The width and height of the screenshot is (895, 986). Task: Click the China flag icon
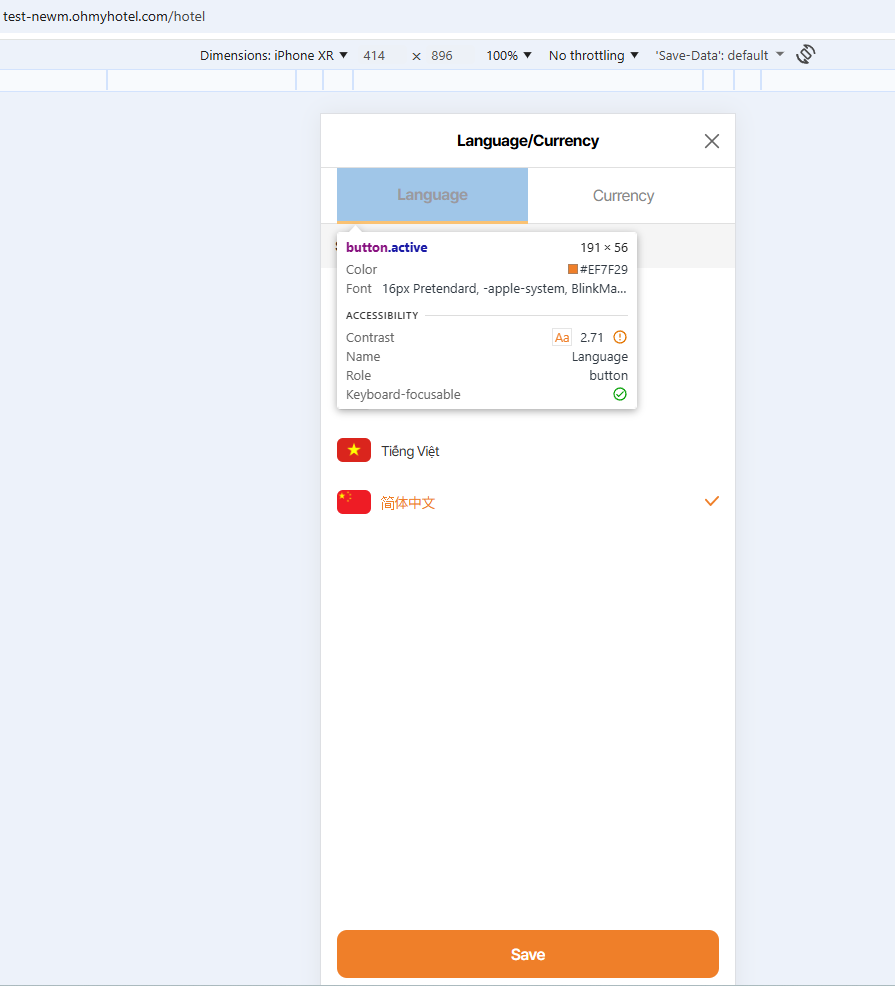(353, 502)
